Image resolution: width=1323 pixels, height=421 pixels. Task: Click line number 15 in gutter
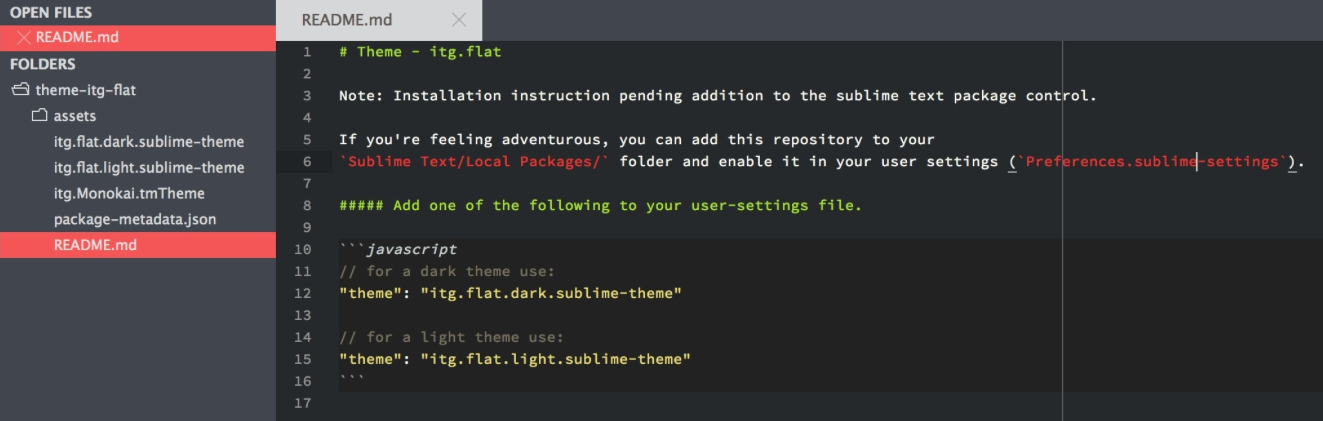point(303,359)
